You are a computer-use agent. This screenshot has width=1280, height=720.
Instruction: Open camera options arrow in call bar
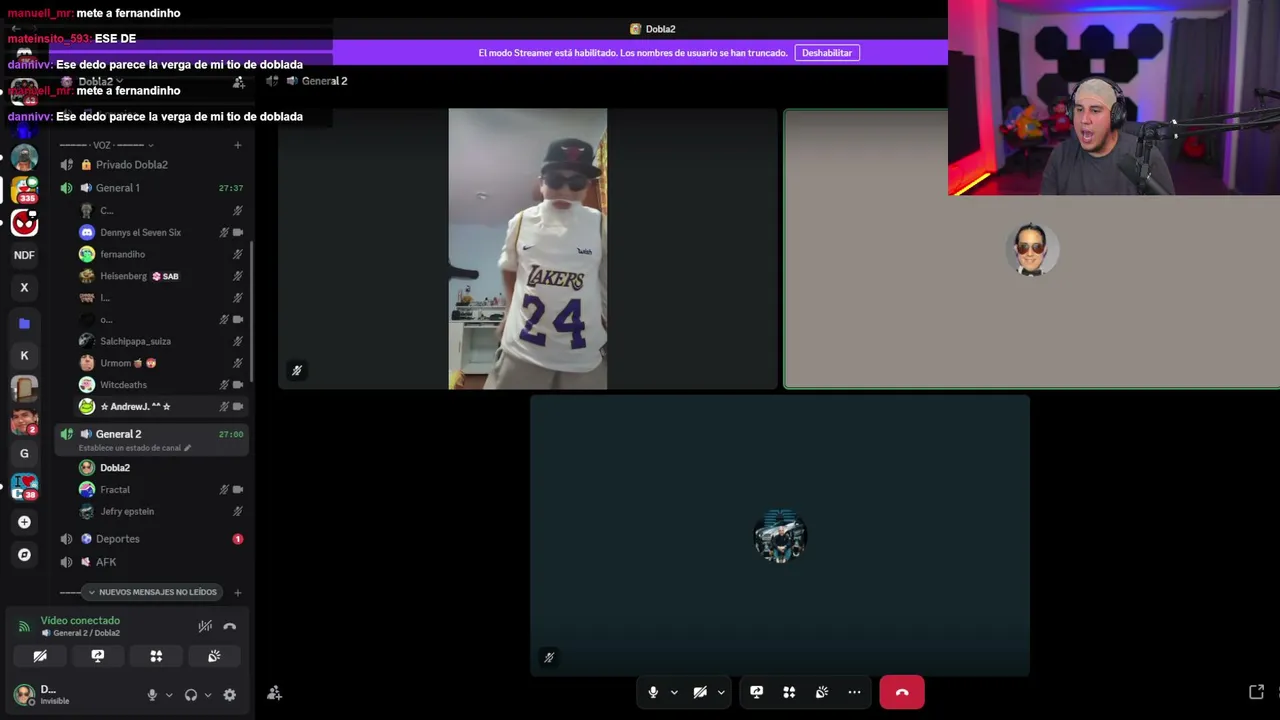tap(721, 692)
